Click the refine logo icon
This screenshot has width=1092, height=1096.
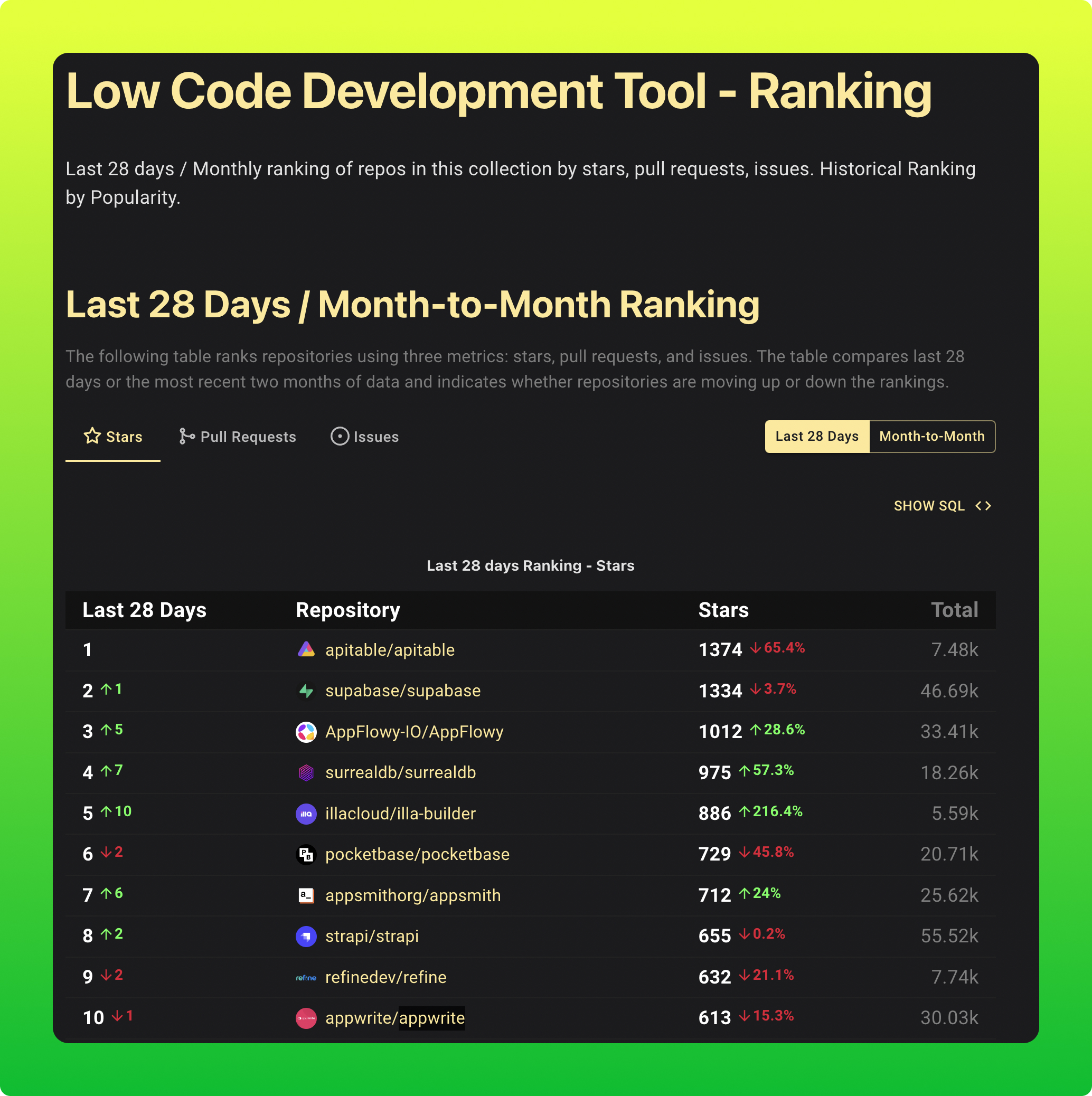tap(306, 977)
